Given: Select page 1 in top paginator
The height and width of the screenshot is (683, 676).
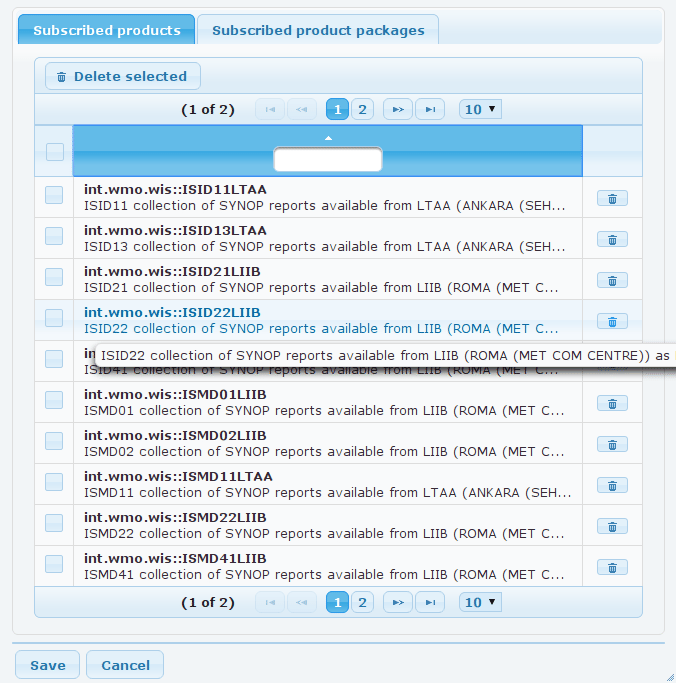Looking at the screenshot, I should (337, 109).
